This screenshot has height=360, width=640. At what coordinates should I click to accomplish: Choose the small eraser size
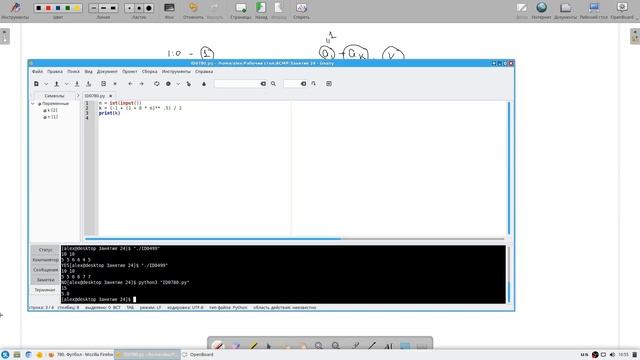(x=129, y=8)
